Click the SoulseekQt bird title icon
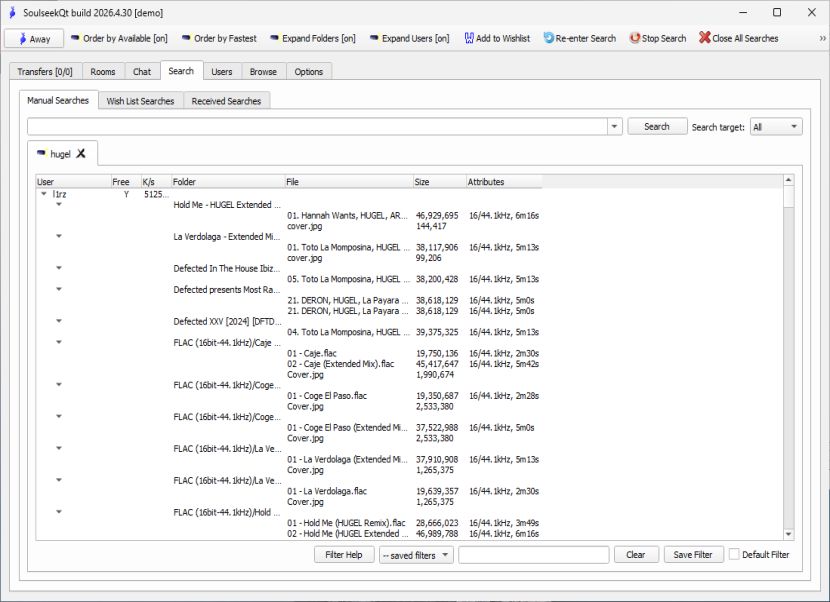Image resolution: width=830 pixels, height=602 pixels. point(12,12)
